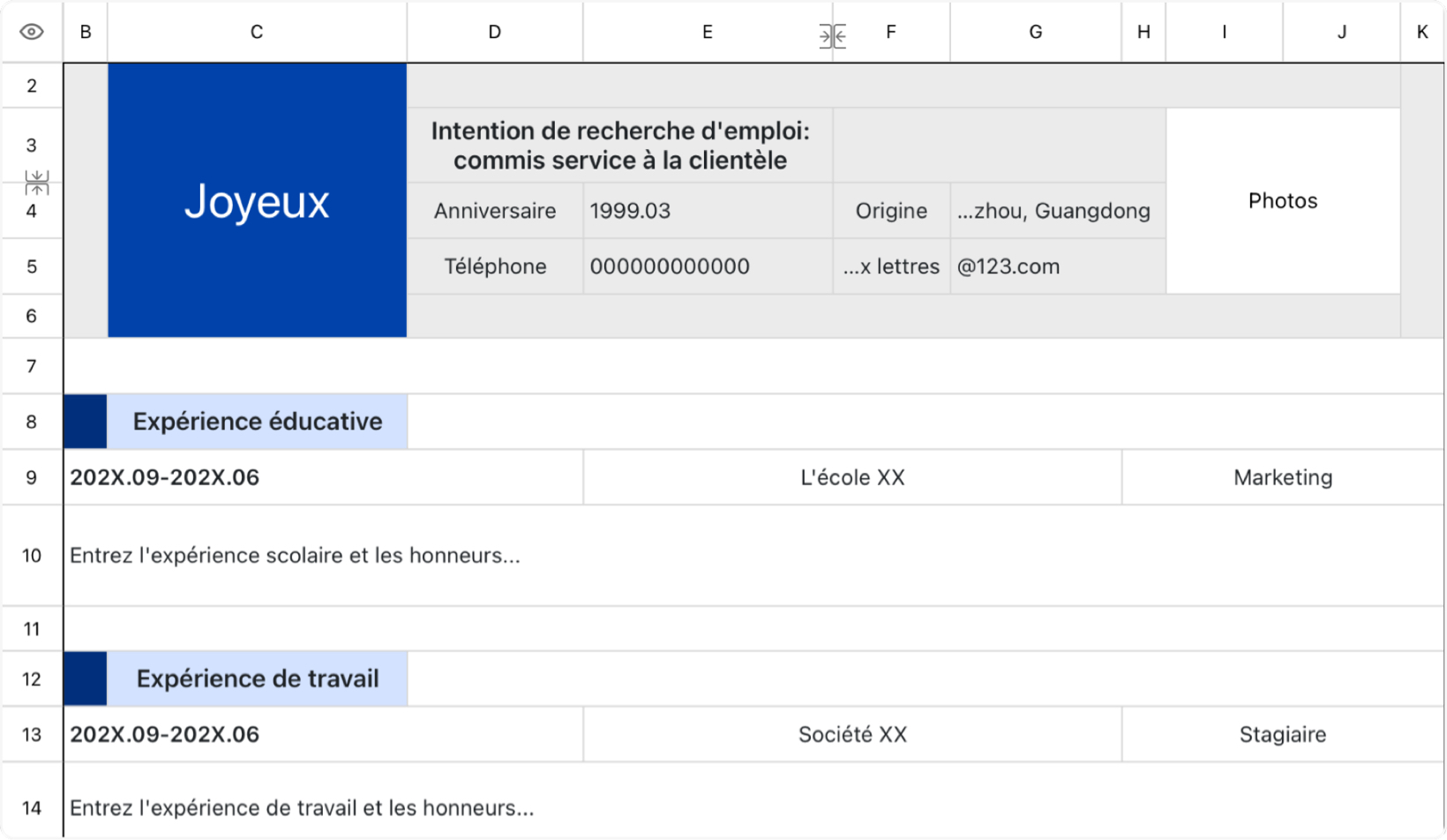The width and height of the screenshot is (1447, 840).
Task: Click the Origine label cell
Action: 891,211
